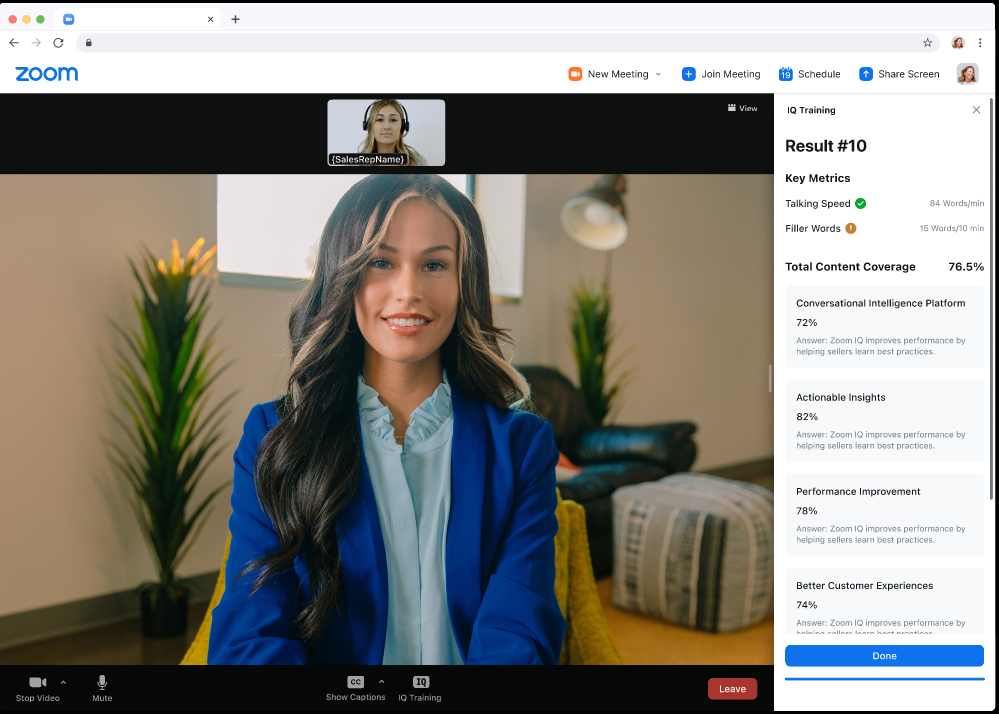
Task: Toggle the Filler Words warning indicator
Action: point(850,228)
